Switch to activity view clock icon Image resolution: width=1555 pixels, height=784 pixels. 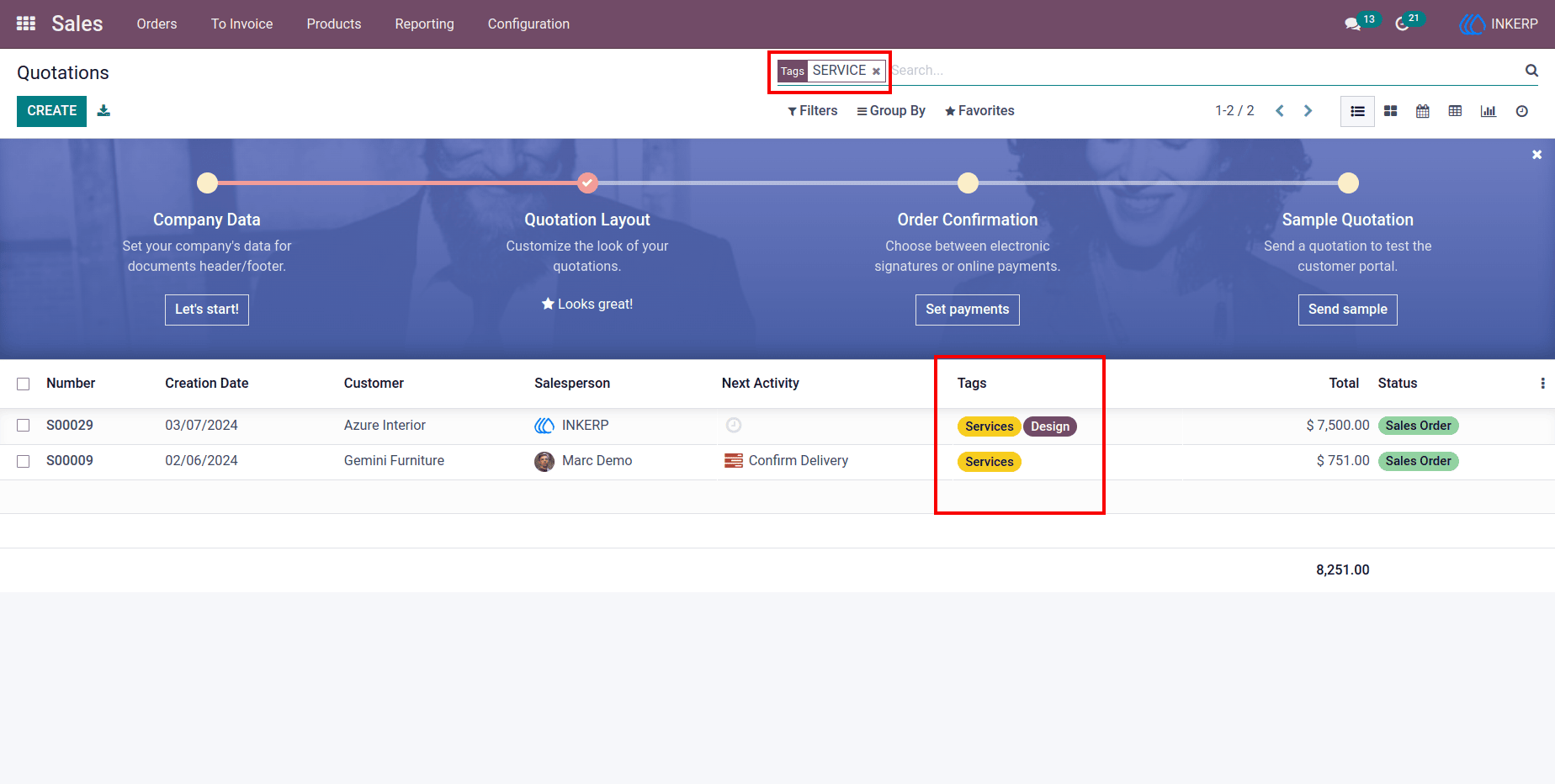coord(1522,111)
